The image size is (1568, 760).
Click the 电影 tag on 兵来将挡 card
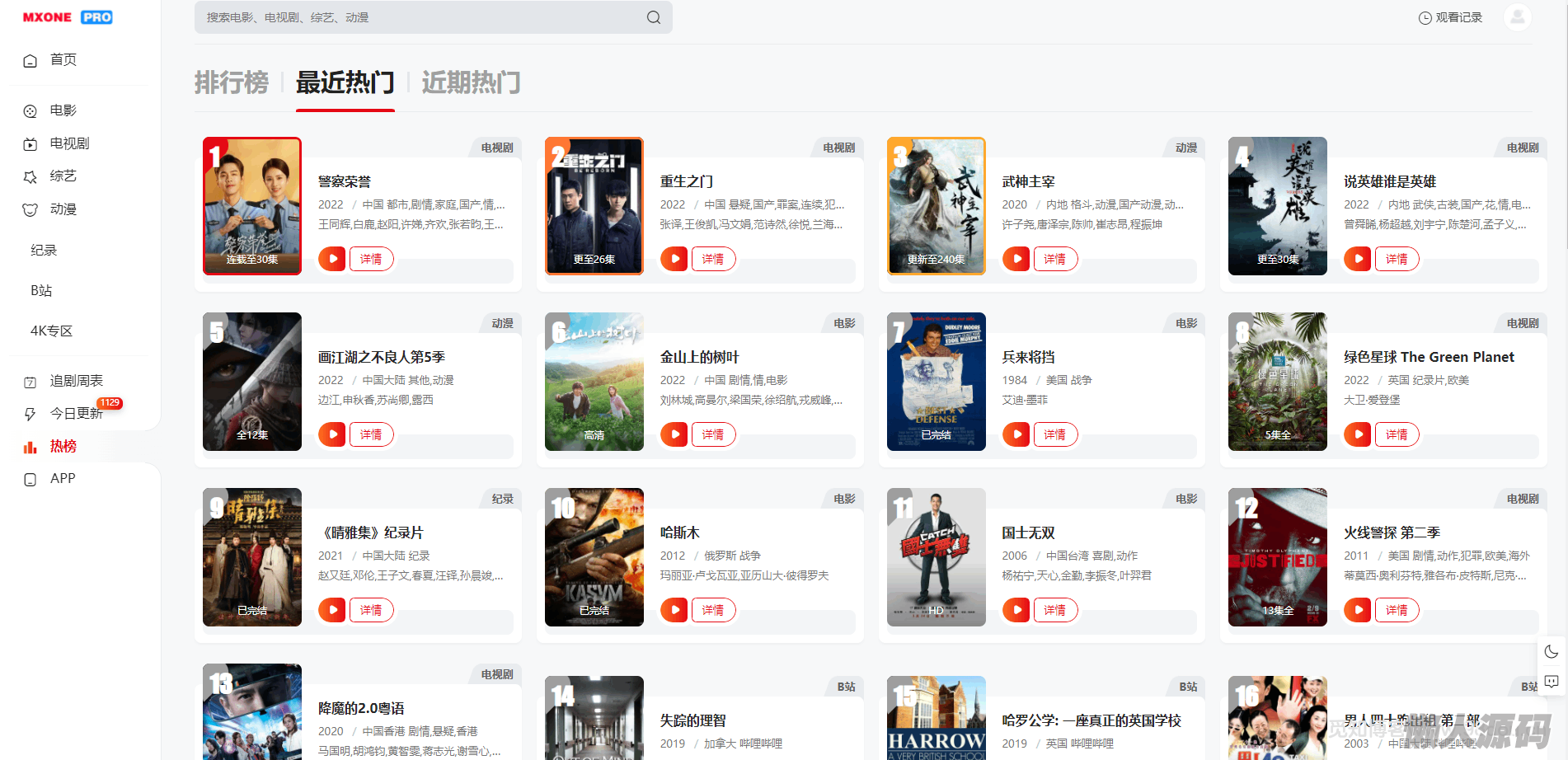click(x=1186, y=323)
